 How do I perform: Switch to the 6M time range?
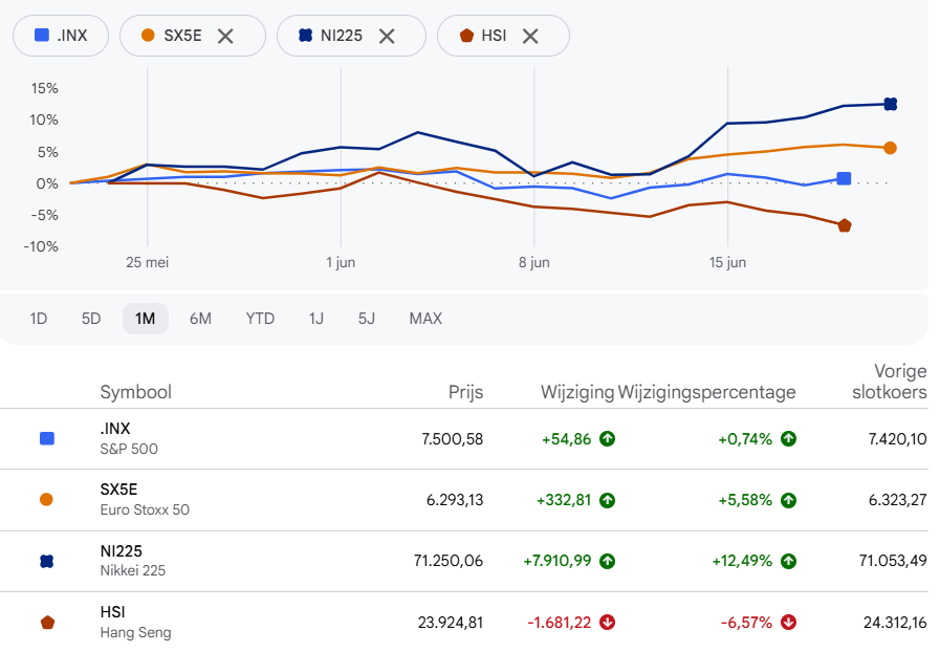pyautogui.click(x=200, y=318)
